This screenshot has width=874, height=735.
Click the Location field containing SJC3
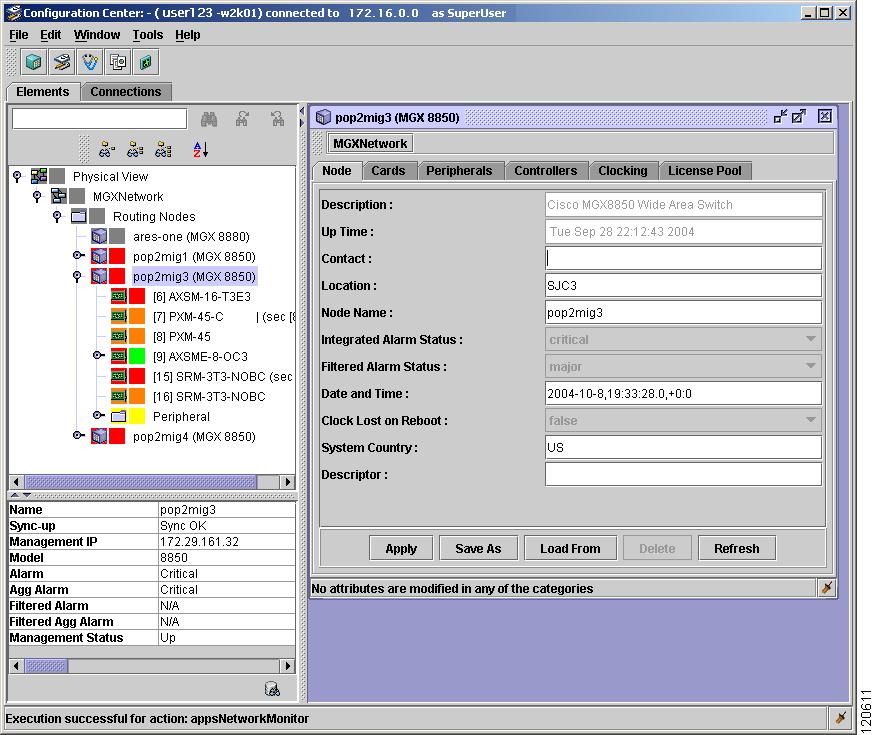pyautogui.click(x=683, y=285)
